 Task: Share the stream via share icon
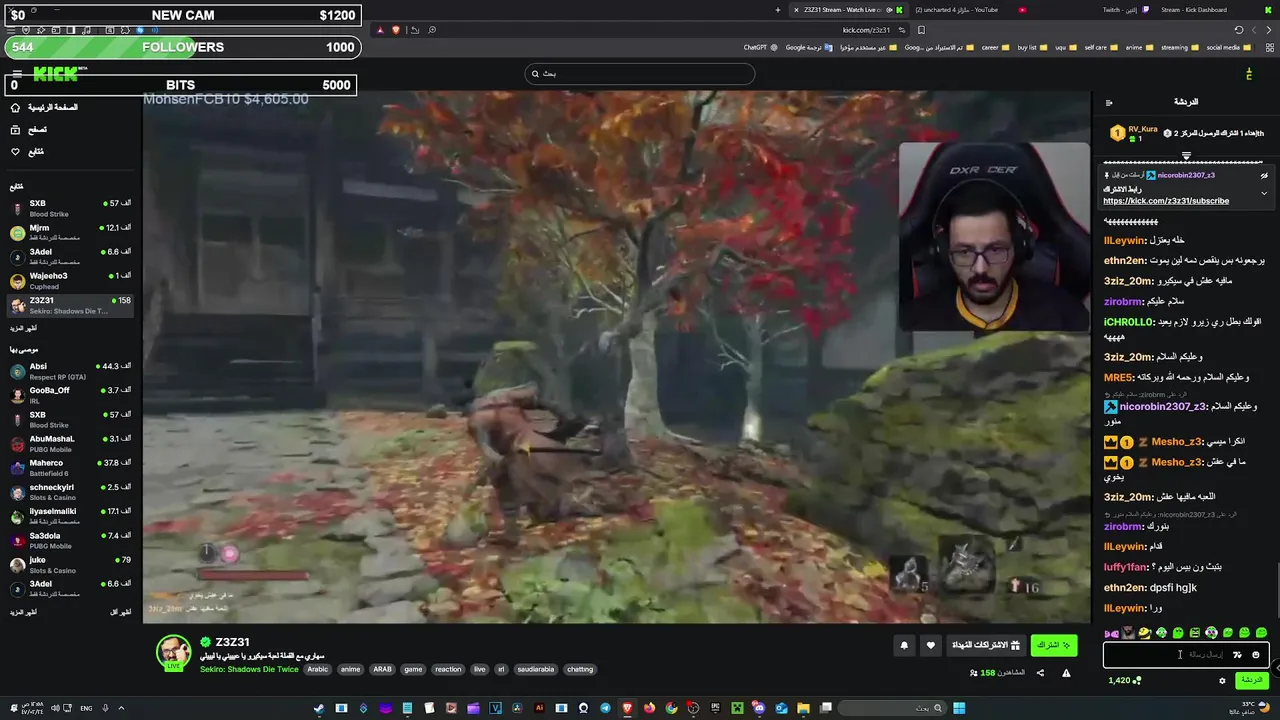[x=1040, y=673]
